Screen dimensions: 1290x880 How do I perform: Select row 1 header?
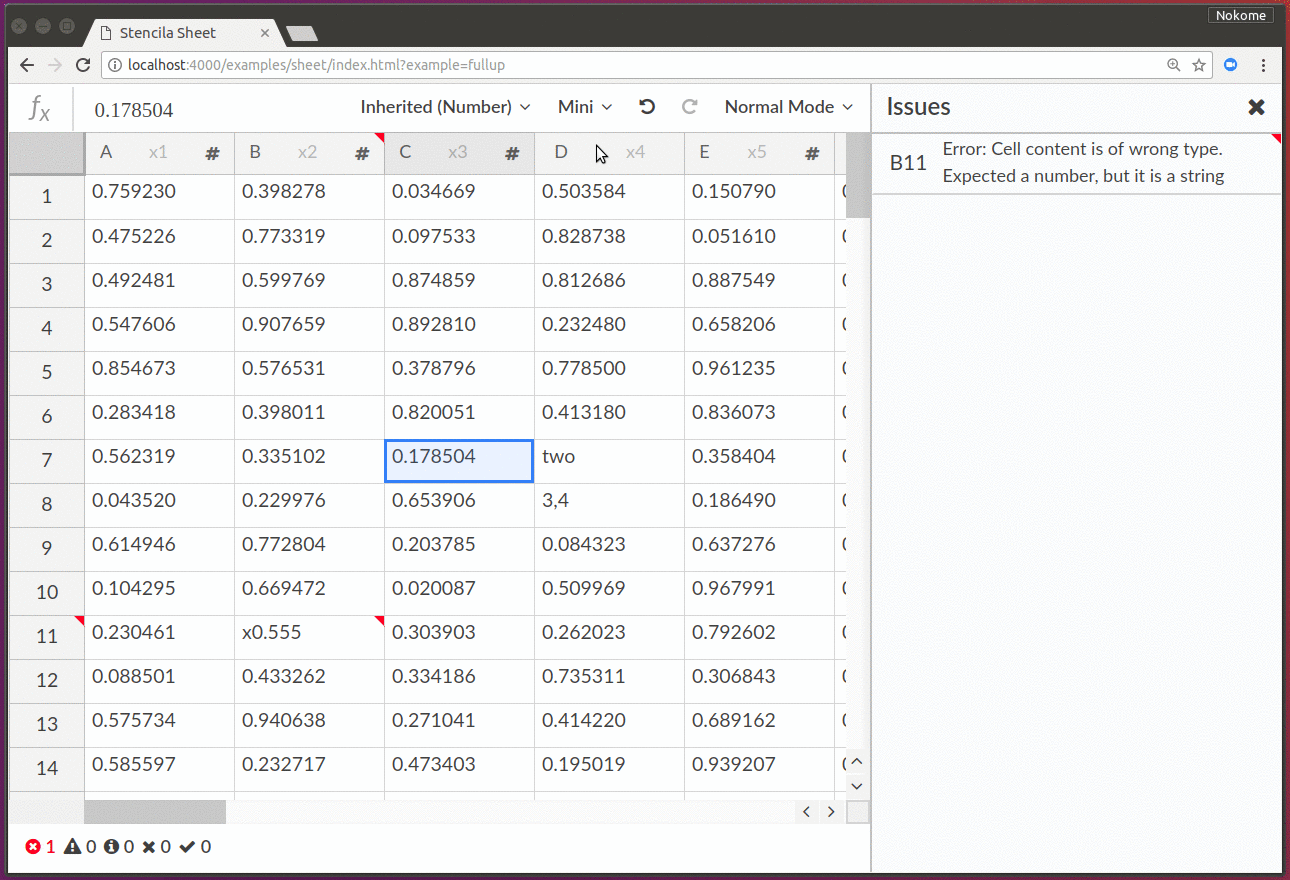tap(47, 197)
